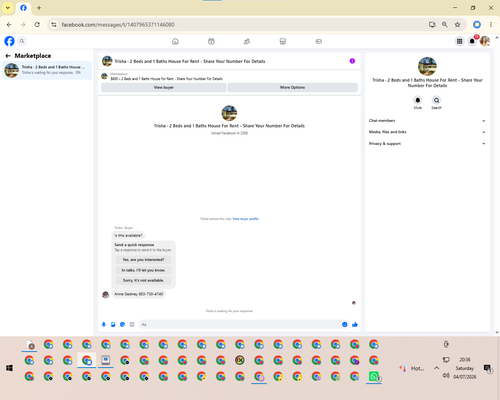
Task: Open the Chrome three-dot menu
Action: [x=491, y=24]
